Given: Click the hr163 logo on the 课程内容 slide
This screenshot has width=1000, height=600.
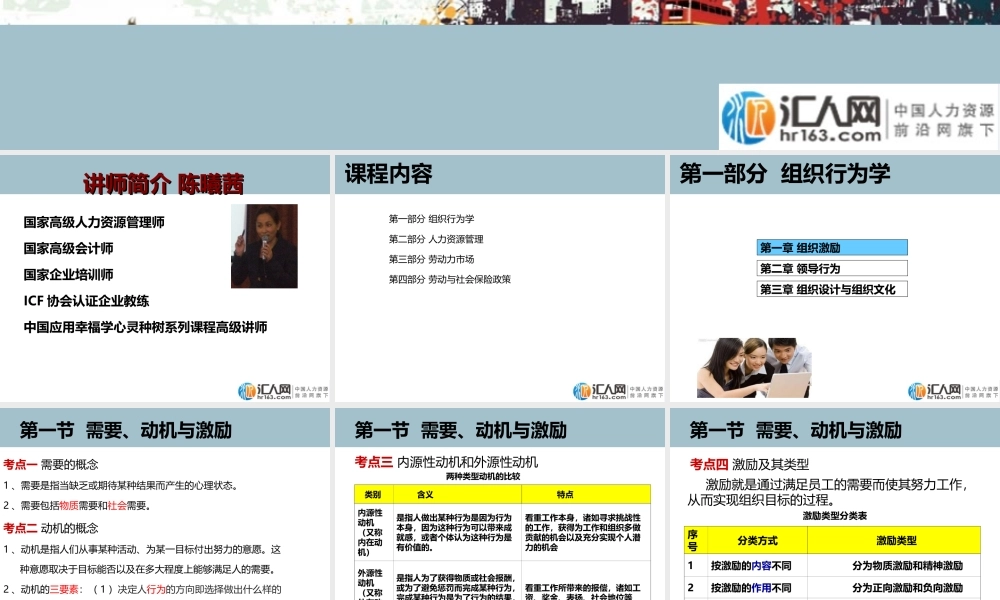Looking at the screenshot, I should pos(618,391).
